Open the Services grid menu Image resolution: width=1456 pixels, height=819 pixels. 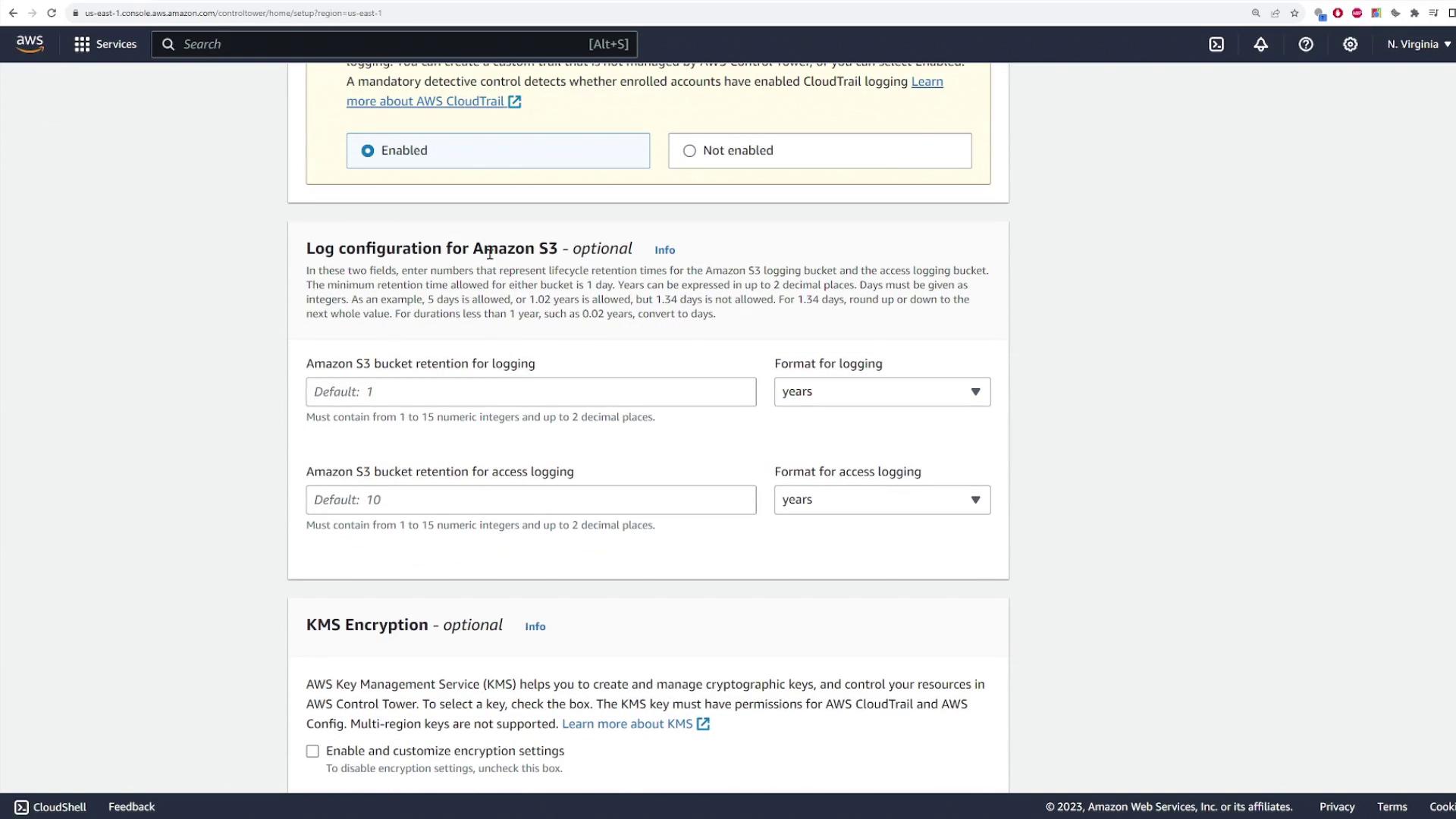point(105,44)
